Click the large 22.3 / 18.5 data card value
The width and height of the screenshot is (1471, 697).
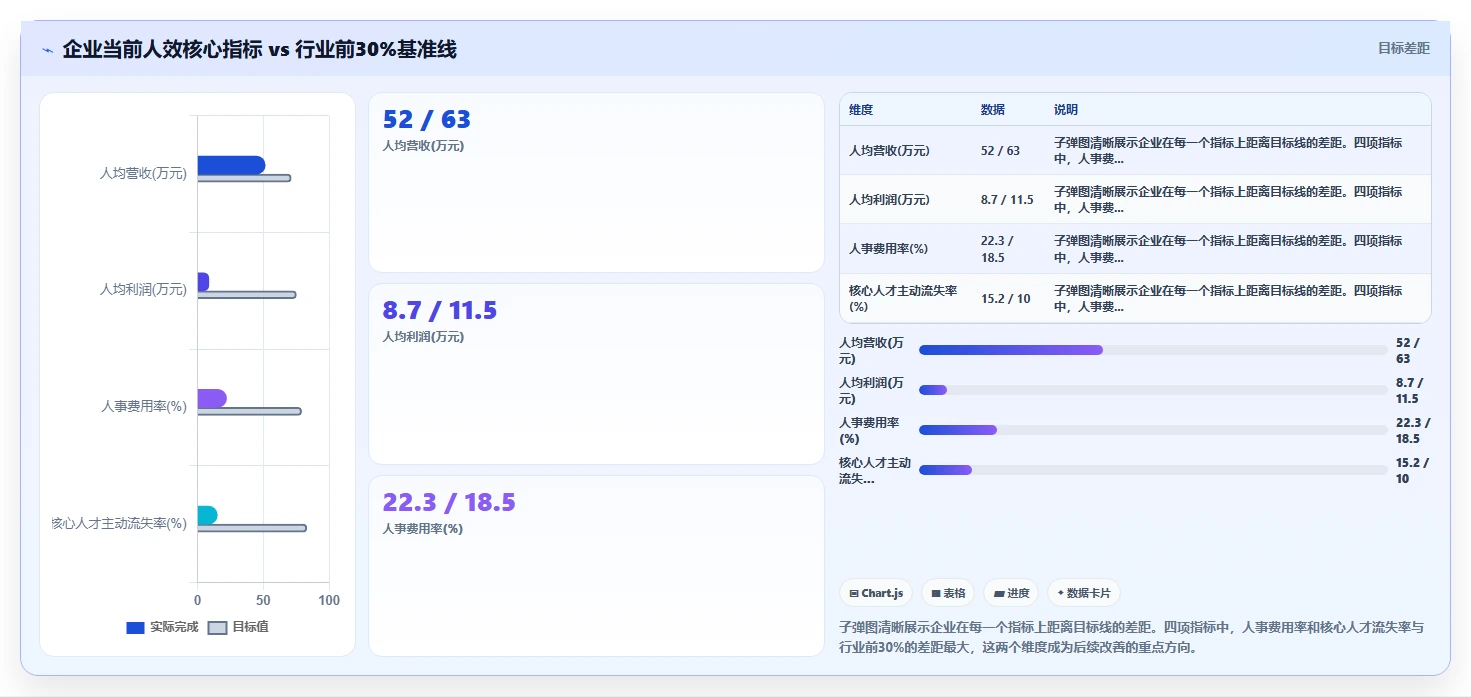tap(449, 503)
